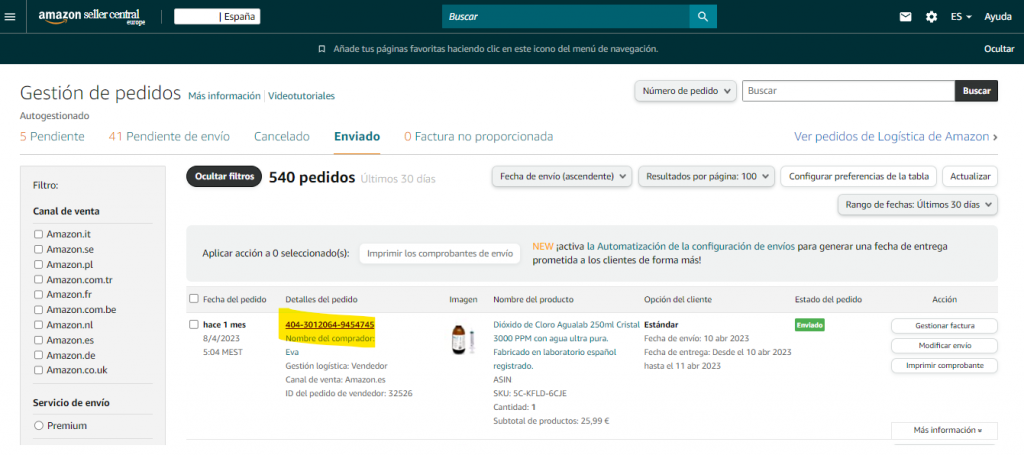Check the Amazon.de filter

tap(39, 355)
